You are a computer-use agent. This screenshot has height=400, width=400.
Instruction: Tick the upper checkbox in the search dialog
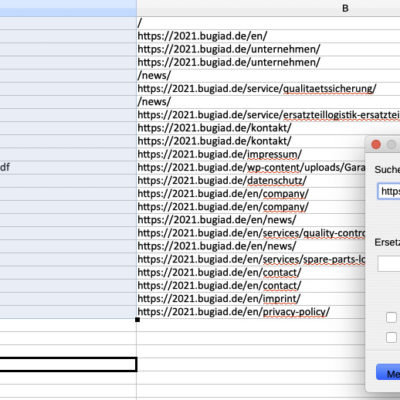(391, 317)
